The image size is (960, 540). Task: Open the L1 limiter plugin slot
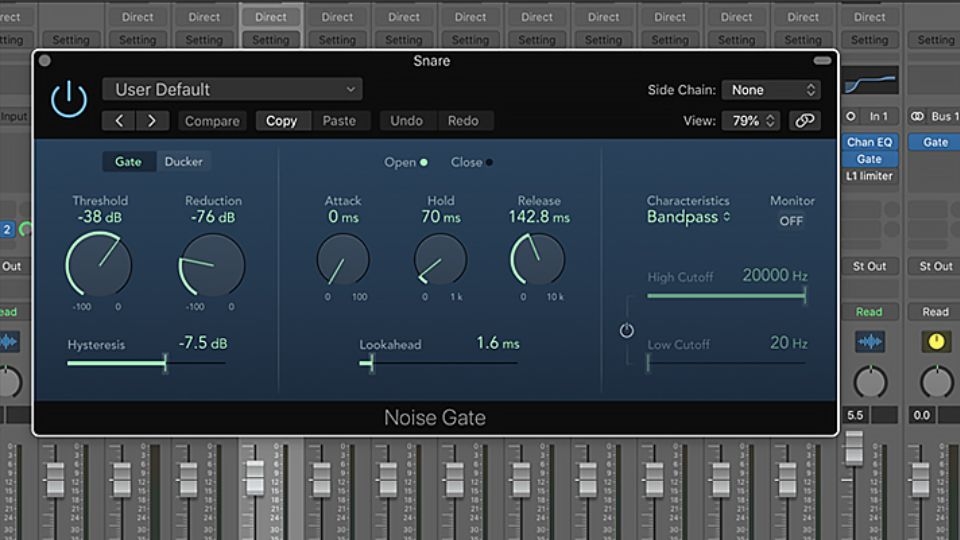coord(869,176)
